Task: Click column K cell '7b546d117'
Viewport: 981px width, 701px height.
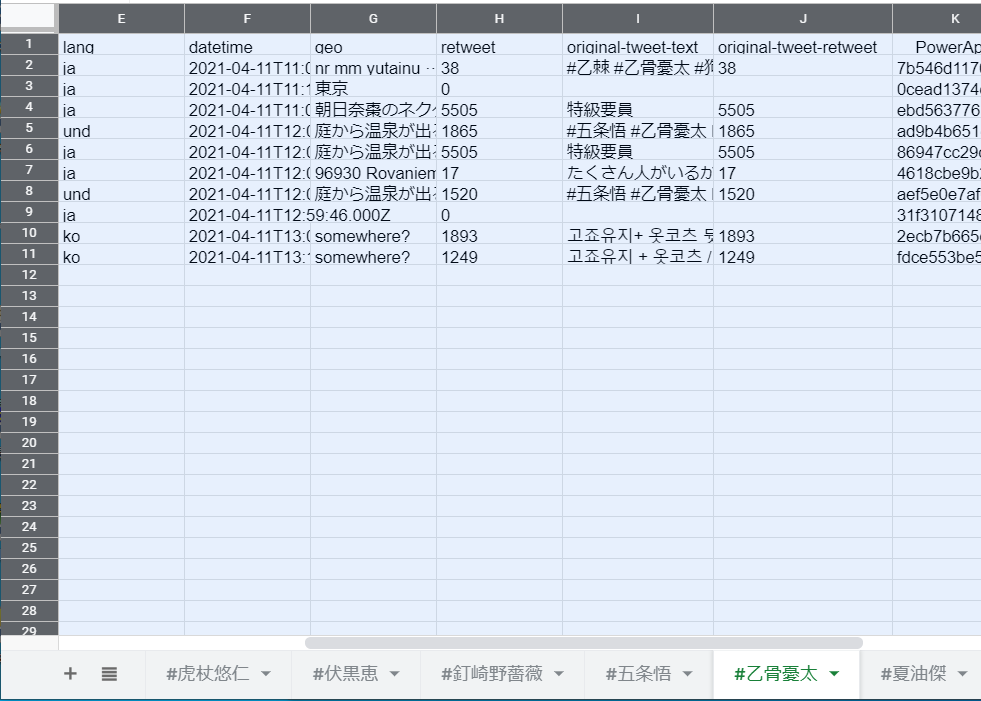Action: click(937, 65)
